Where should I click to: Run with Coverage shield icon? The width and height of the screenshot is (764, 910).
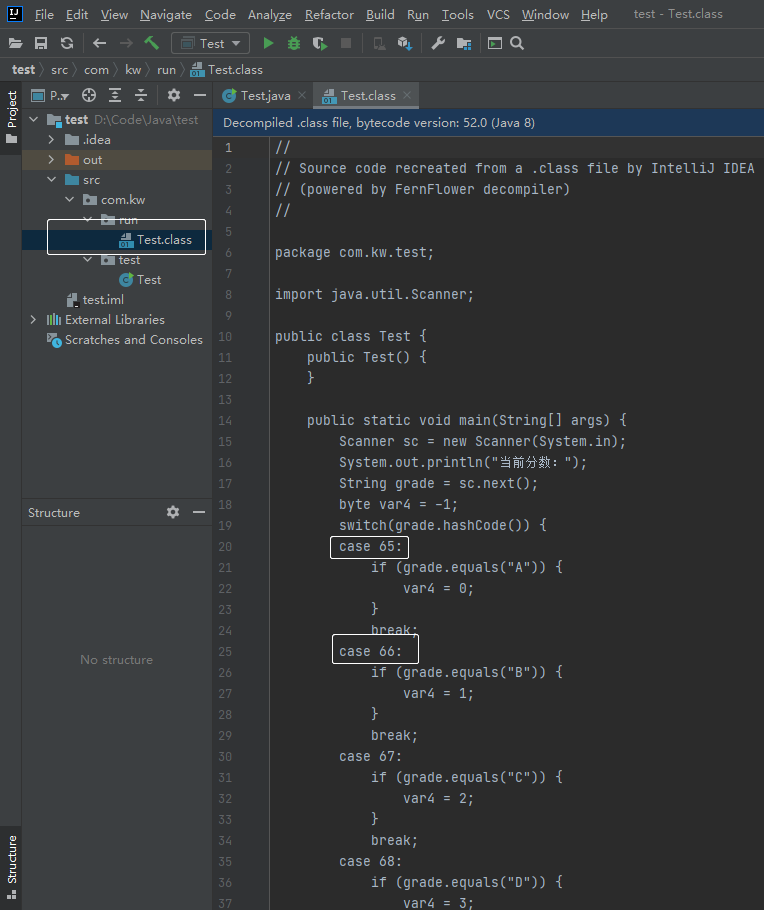tap(320, 43)
